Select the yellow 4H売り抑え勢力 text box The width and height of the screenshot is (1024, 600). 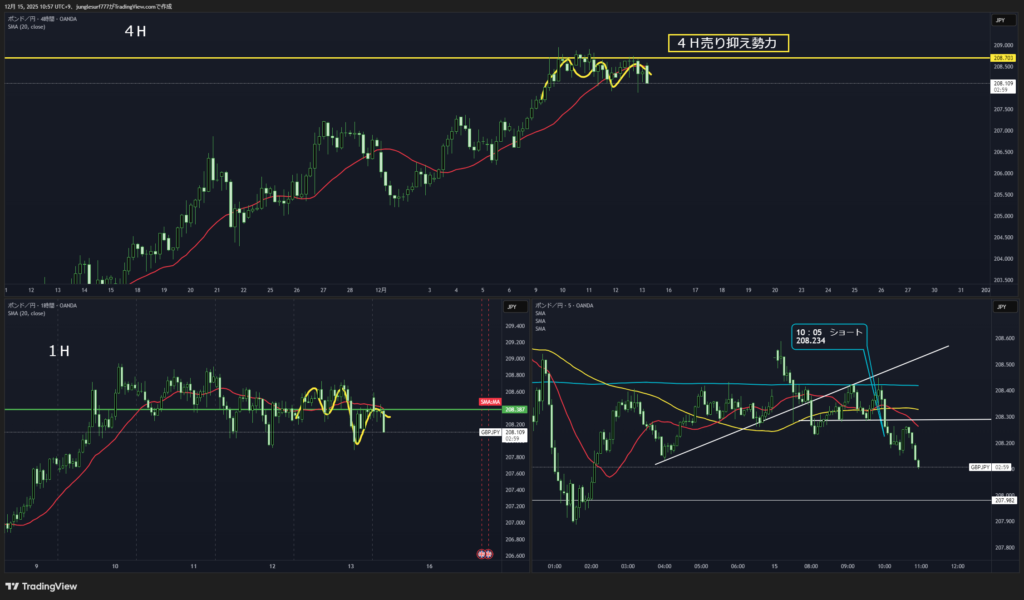[x=728, y=43]
